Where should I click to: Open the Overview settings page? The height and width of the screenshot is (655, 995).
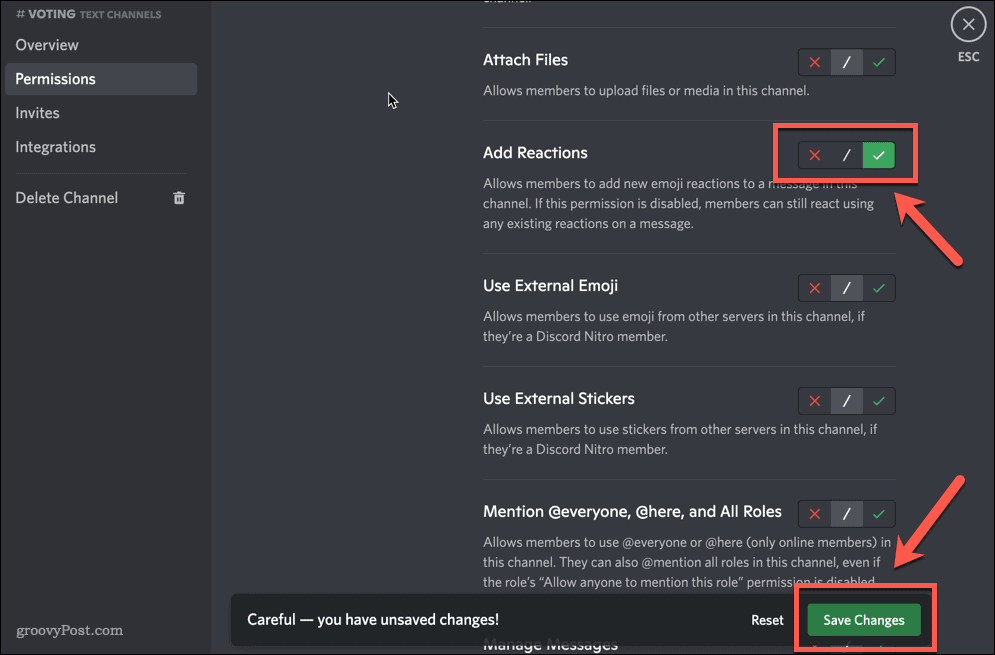click(47, 45)
